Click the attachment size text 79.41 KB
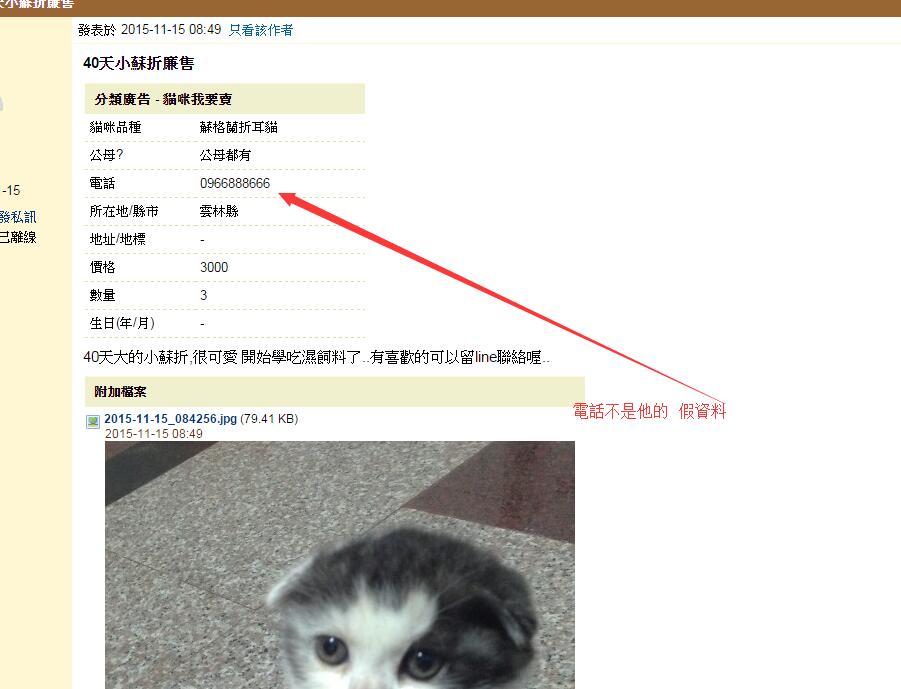The width and height of the screenshot is (901, 689). tap(269, 418)
